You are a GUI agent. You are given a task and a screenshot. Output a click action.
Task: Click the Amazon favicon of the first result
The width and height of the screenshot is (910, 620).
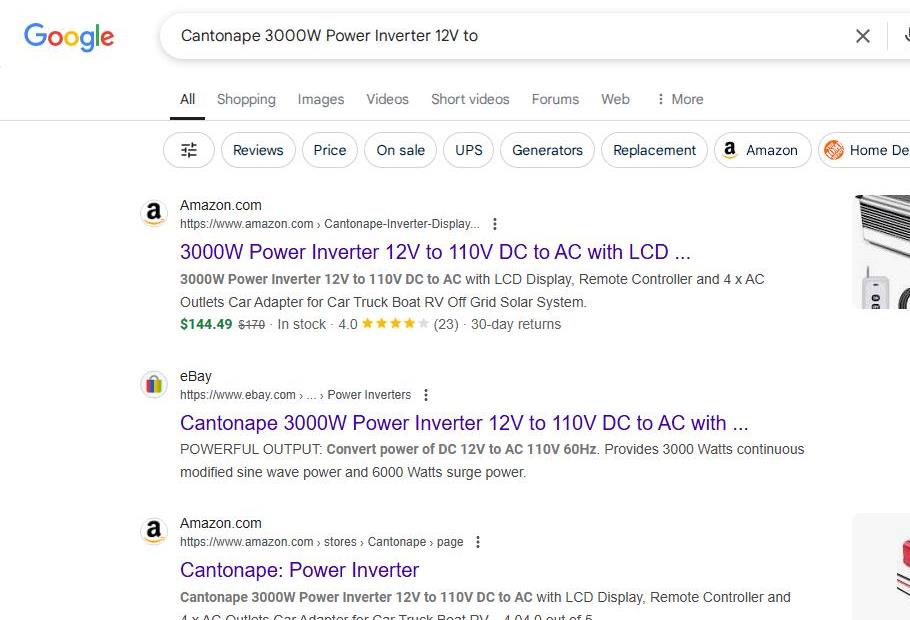(x=154, y=214)
